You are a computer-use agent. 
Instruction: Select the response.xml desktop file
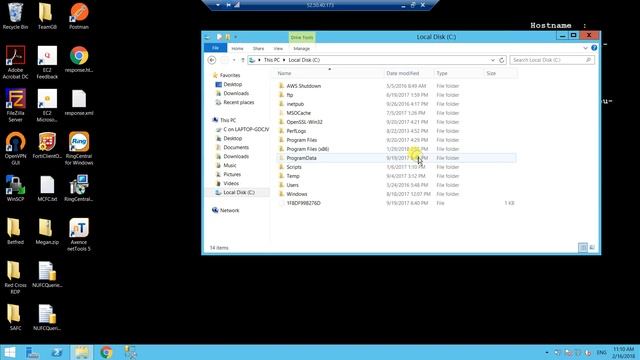coord(79,102)
